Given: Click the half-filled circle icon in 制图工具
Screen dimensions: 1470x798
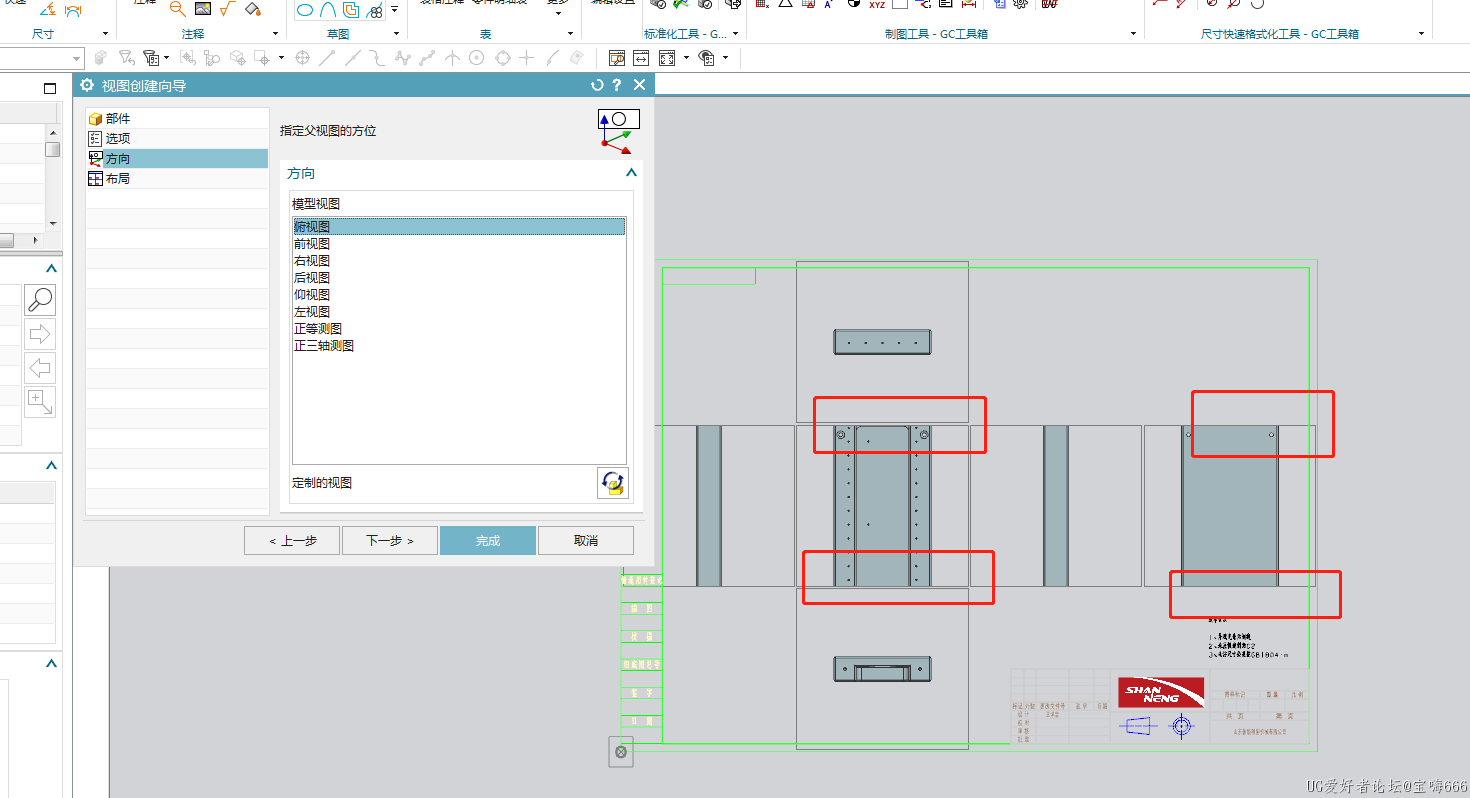Looking at the screenshot, I should [x=853, y=5].
